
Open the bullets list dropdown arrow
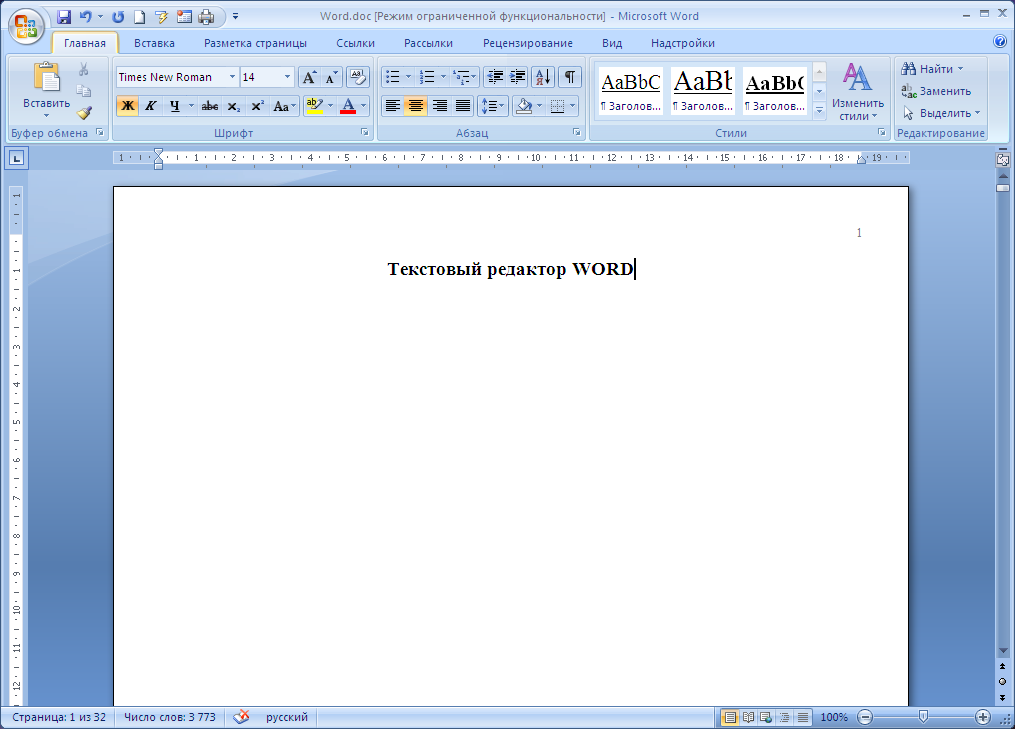(408, 77)
